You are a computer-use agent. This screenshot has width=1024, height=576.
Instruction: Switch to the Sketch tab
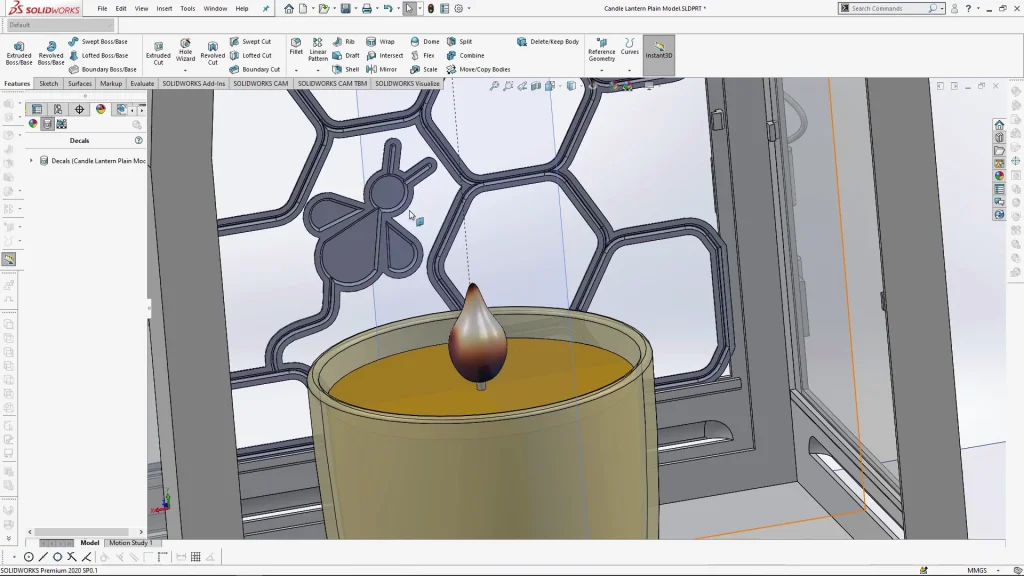click(x=48, y=84)
